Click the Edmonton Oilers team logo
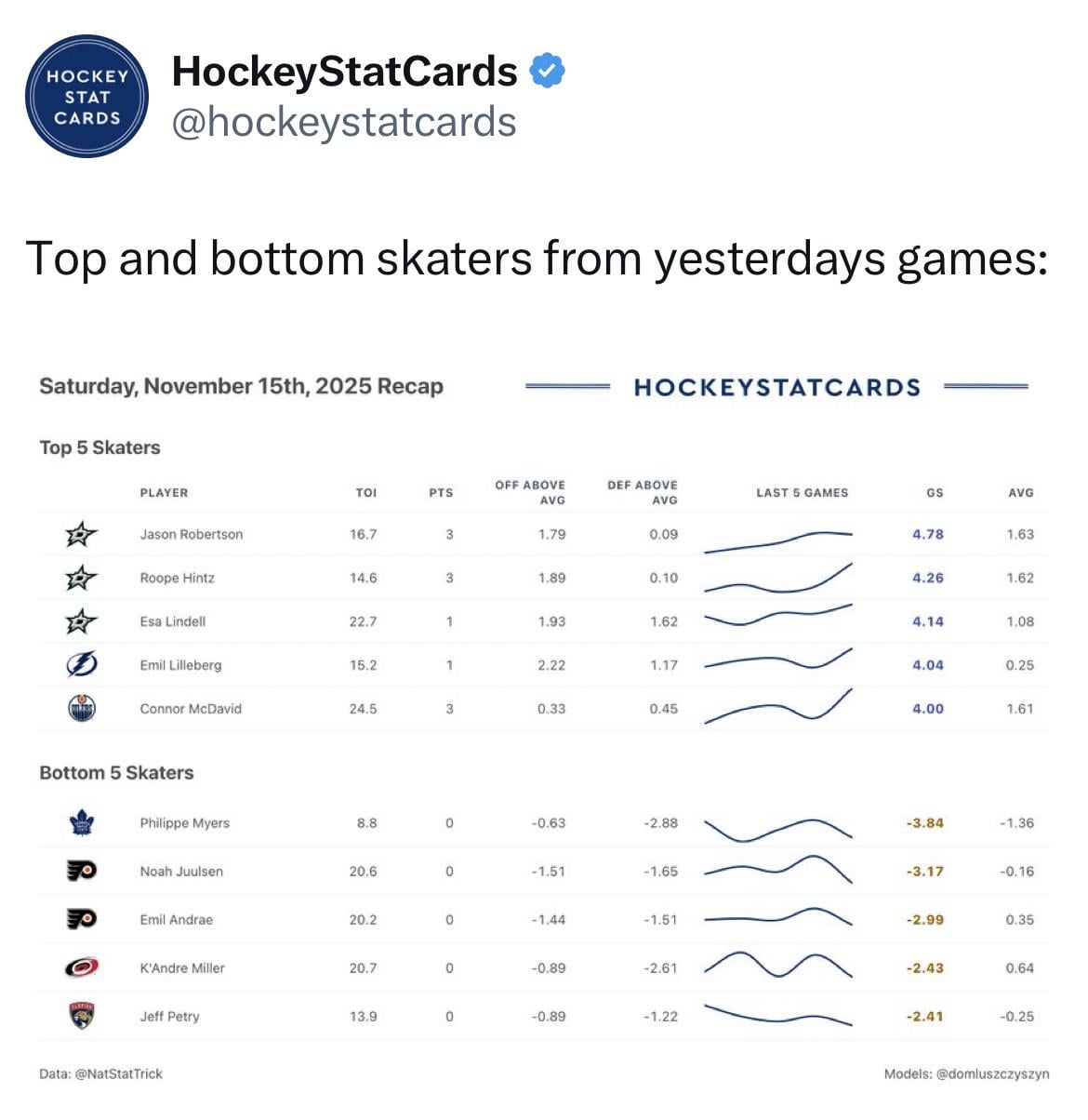1088x1120 pixels. (82, 709)
